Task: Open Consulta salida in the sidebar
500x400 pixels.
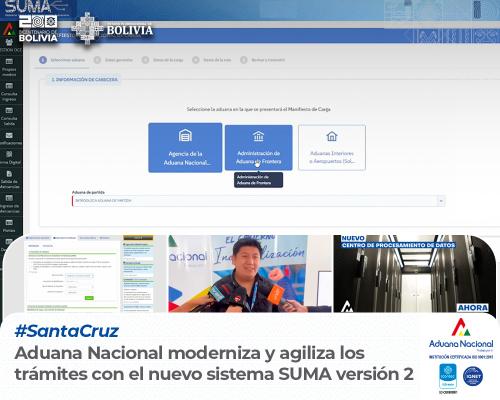Action: 9,116
